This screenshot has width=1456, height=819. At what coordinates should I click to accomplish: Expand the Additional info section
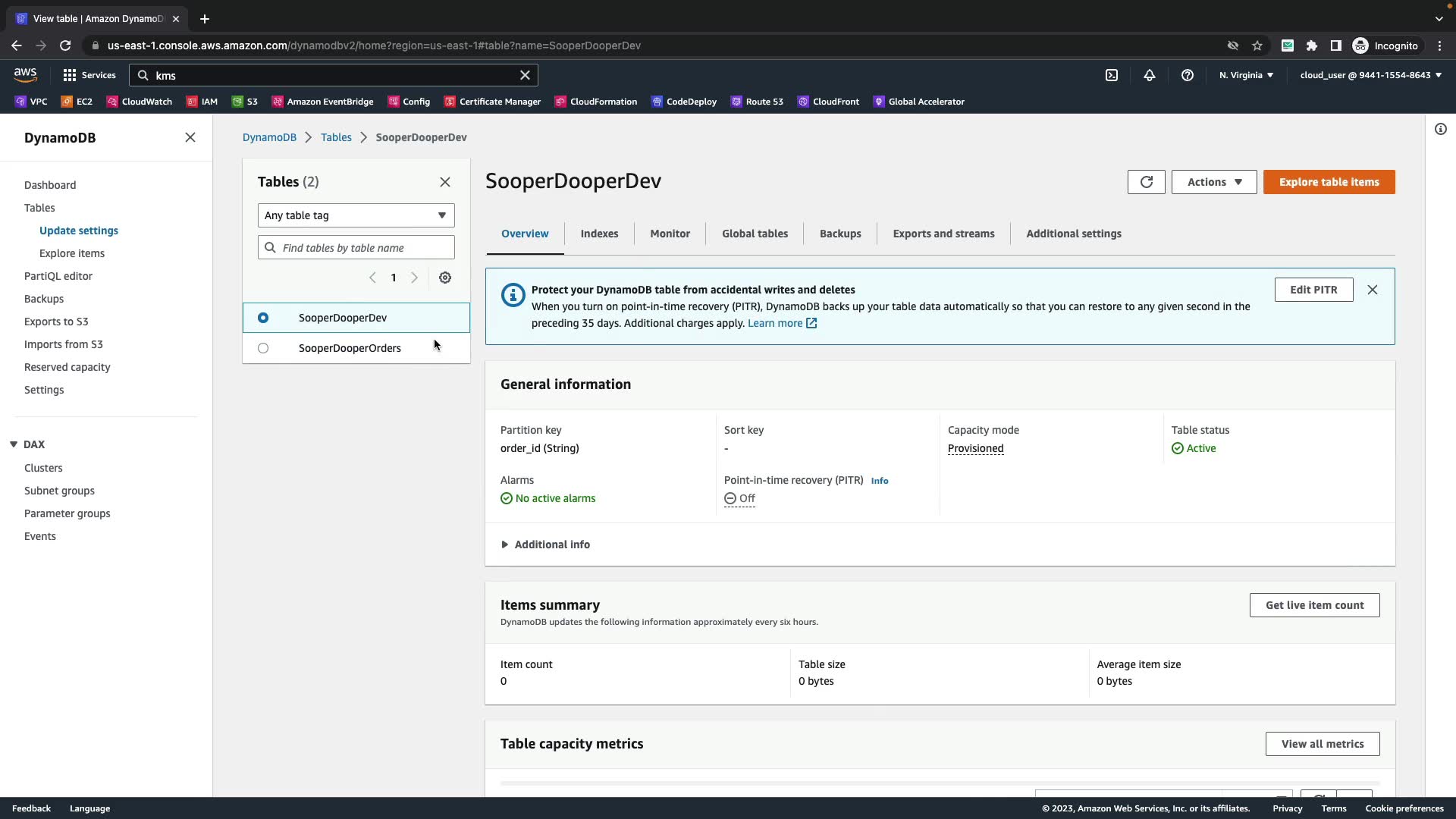click(x=544, y=544)
